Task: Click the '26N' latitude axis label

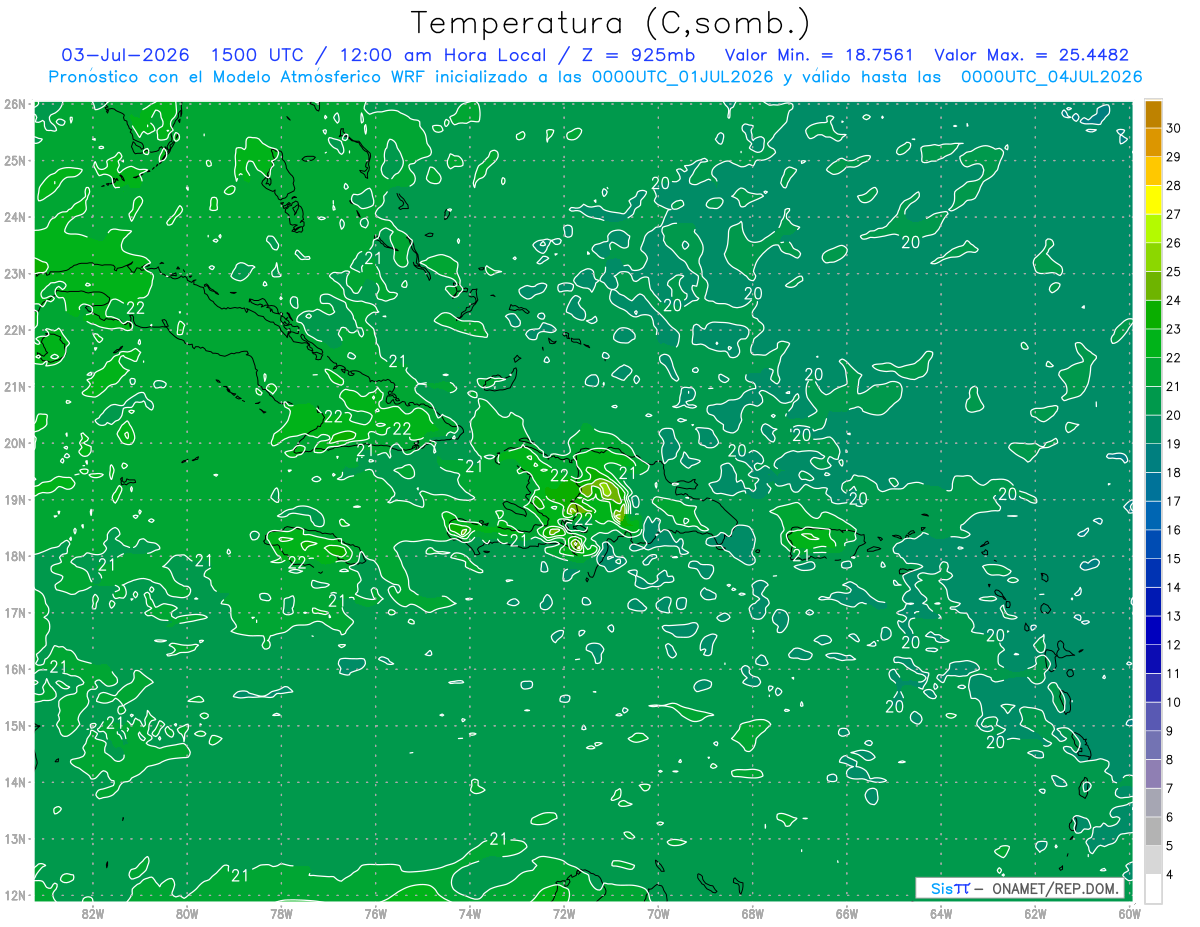Action: pyautogui.click(x=14, y=104)
